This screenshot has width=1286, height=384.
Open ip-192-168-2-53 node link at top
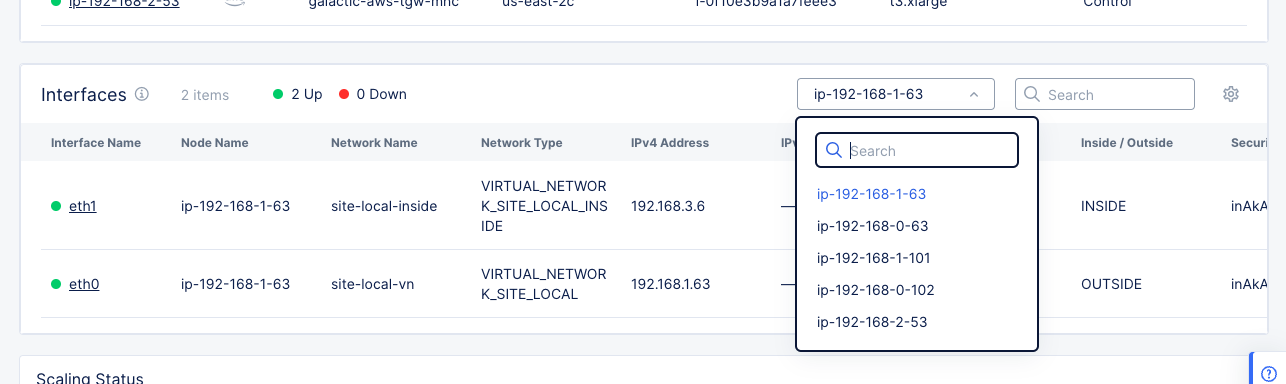pos(124,4)
